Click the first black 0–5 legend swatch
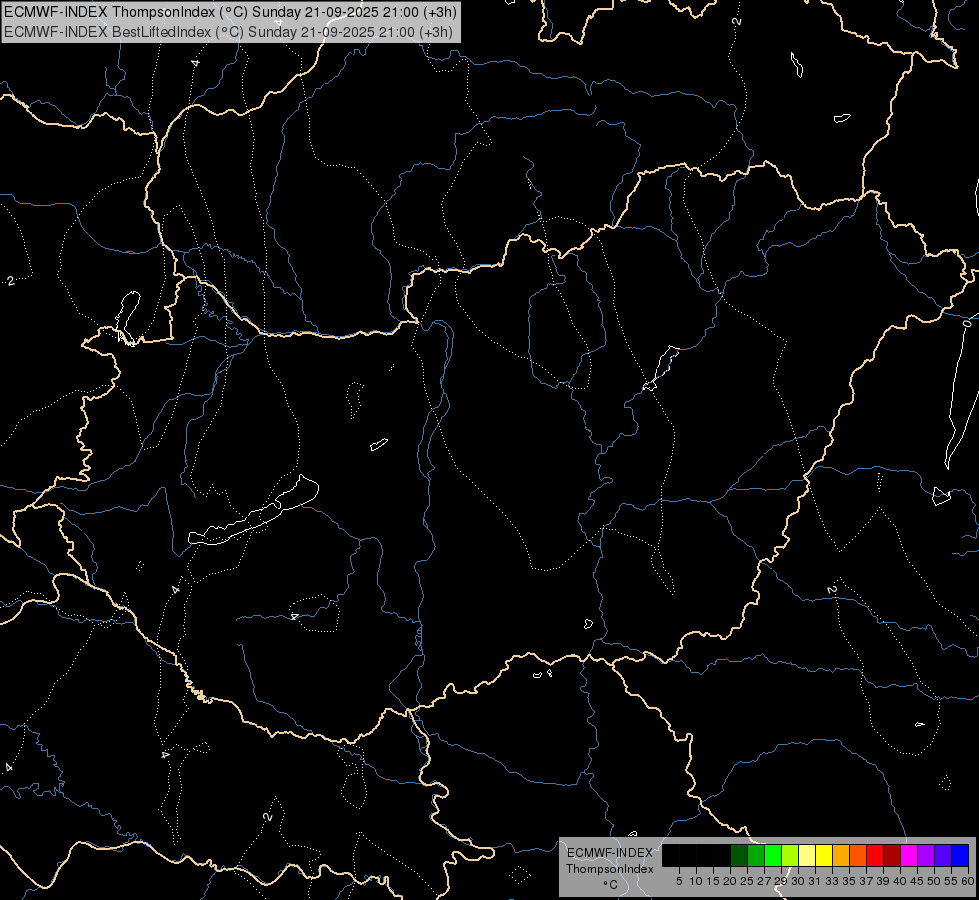This screenshot has height=900, width=979. click(x=670, y=855)
